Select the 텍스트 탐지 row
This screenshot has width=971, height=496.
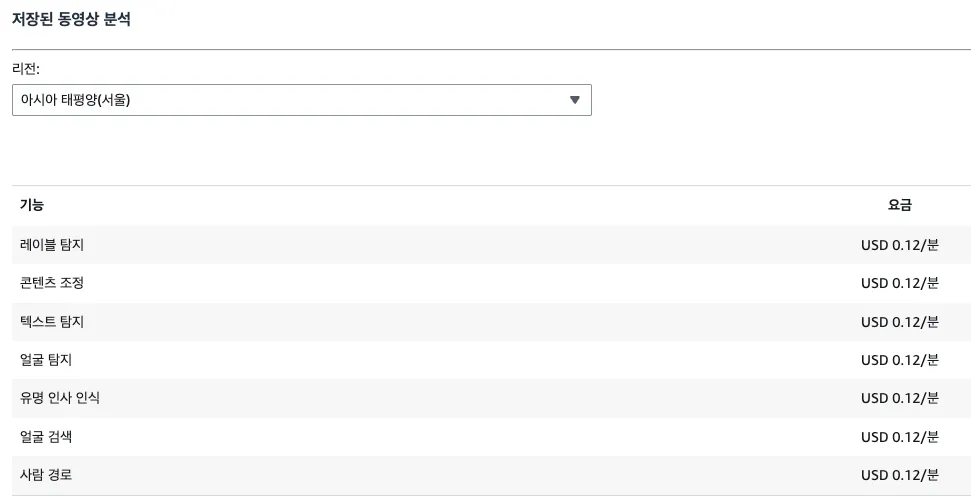pyautogui.click(x=52, y=321)
